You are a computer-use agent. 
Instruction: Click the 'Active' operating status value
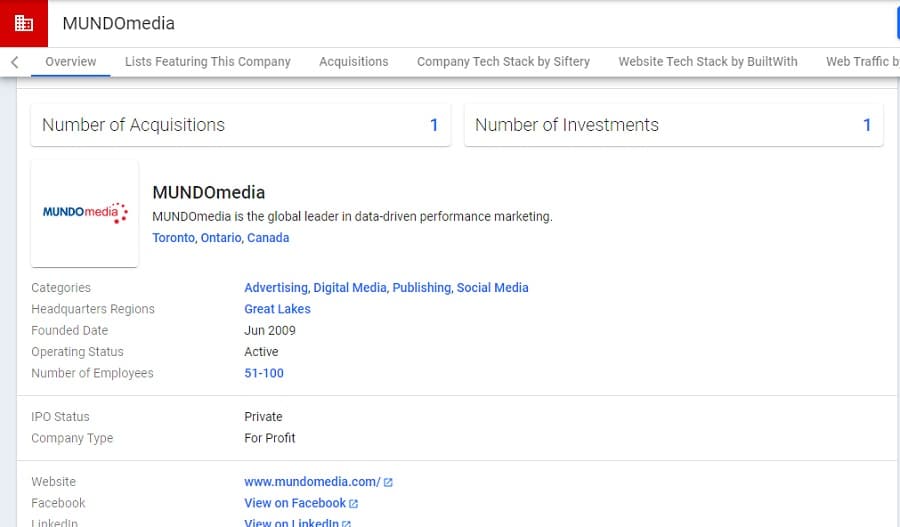[x=261, y=352]
